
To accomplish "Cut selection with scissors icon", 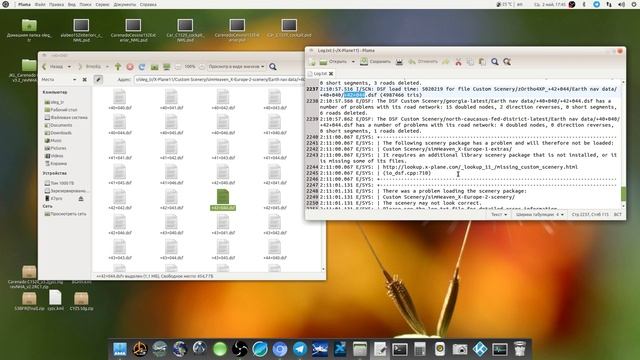I will [x=458, y=62].
